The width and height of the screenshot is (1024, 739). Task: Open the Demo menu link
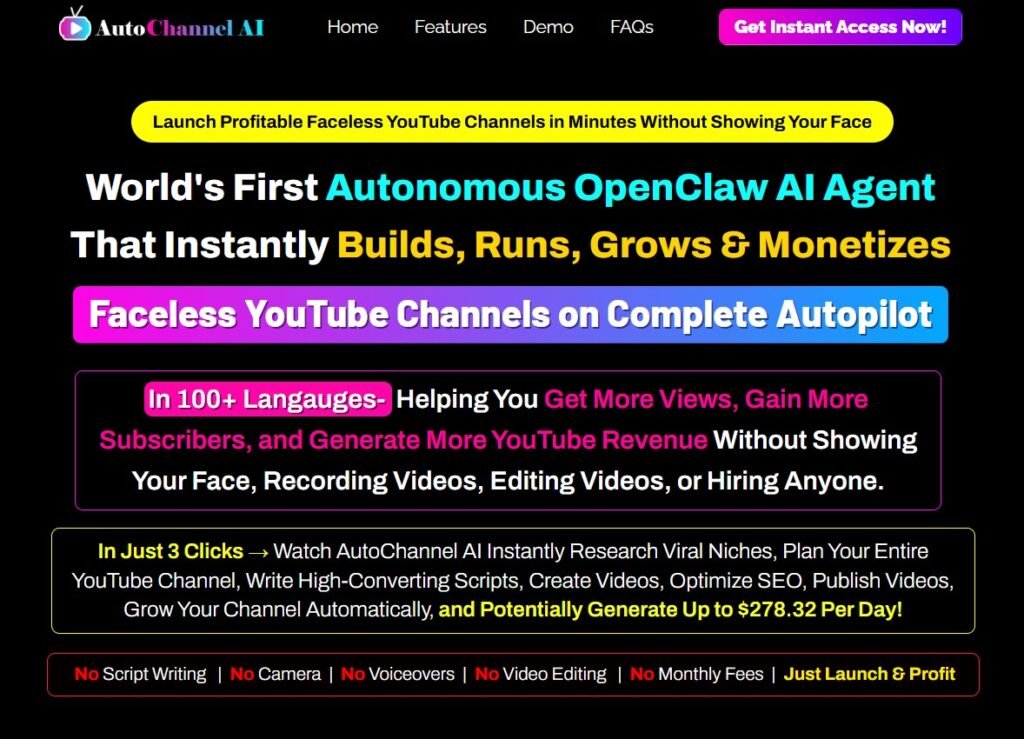[x=549, y=27]
